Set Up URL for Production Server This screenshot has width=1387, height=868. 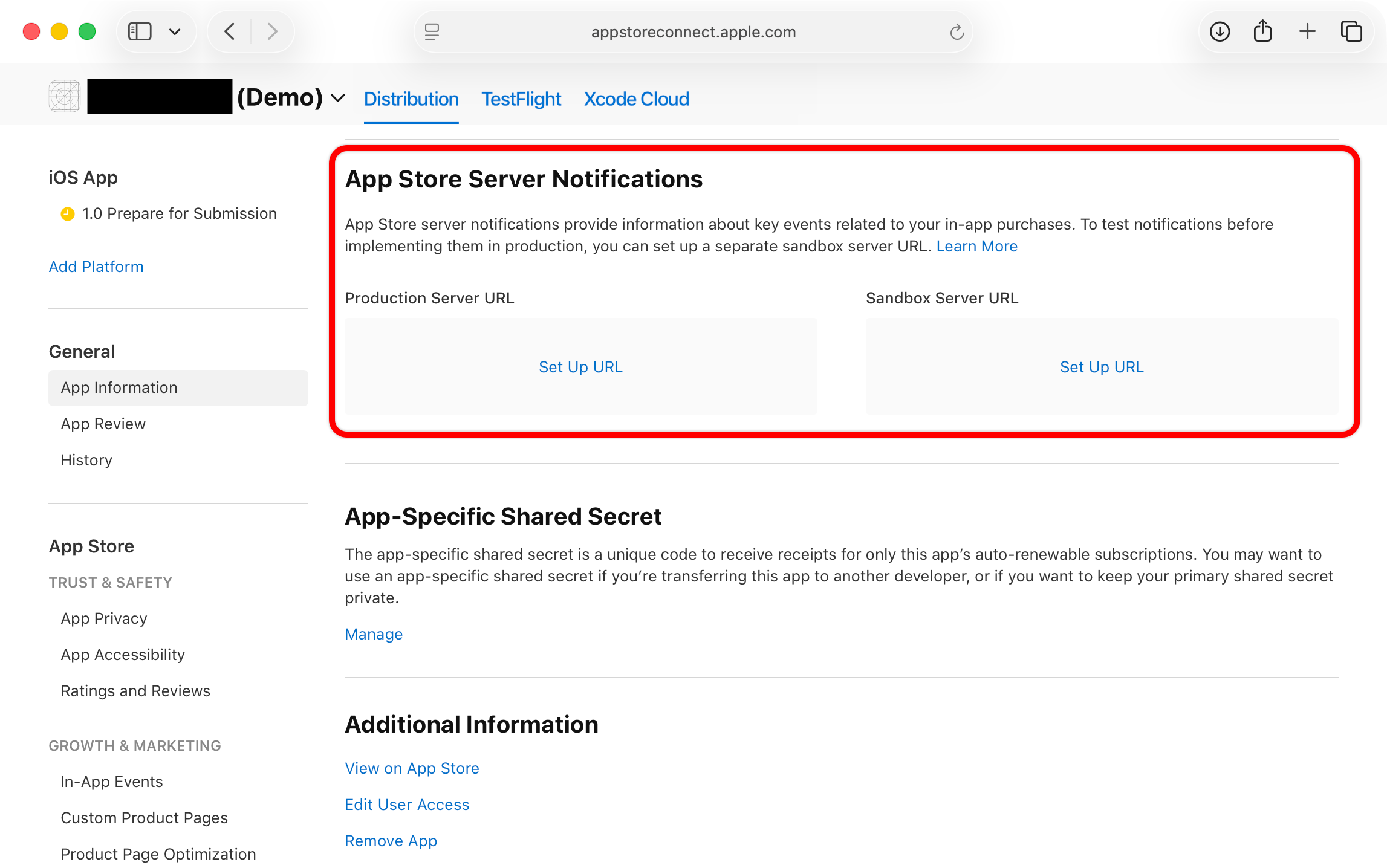[x=580, y=367]
